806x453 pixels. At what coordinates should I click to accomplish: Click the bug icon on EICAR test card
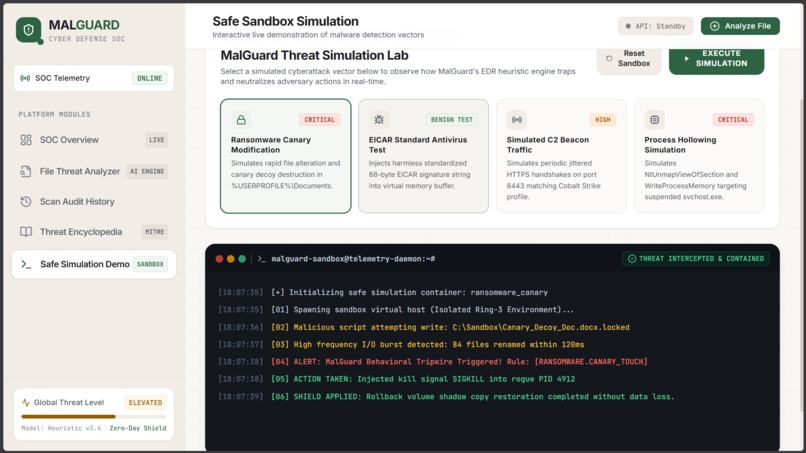pos(379,120)
